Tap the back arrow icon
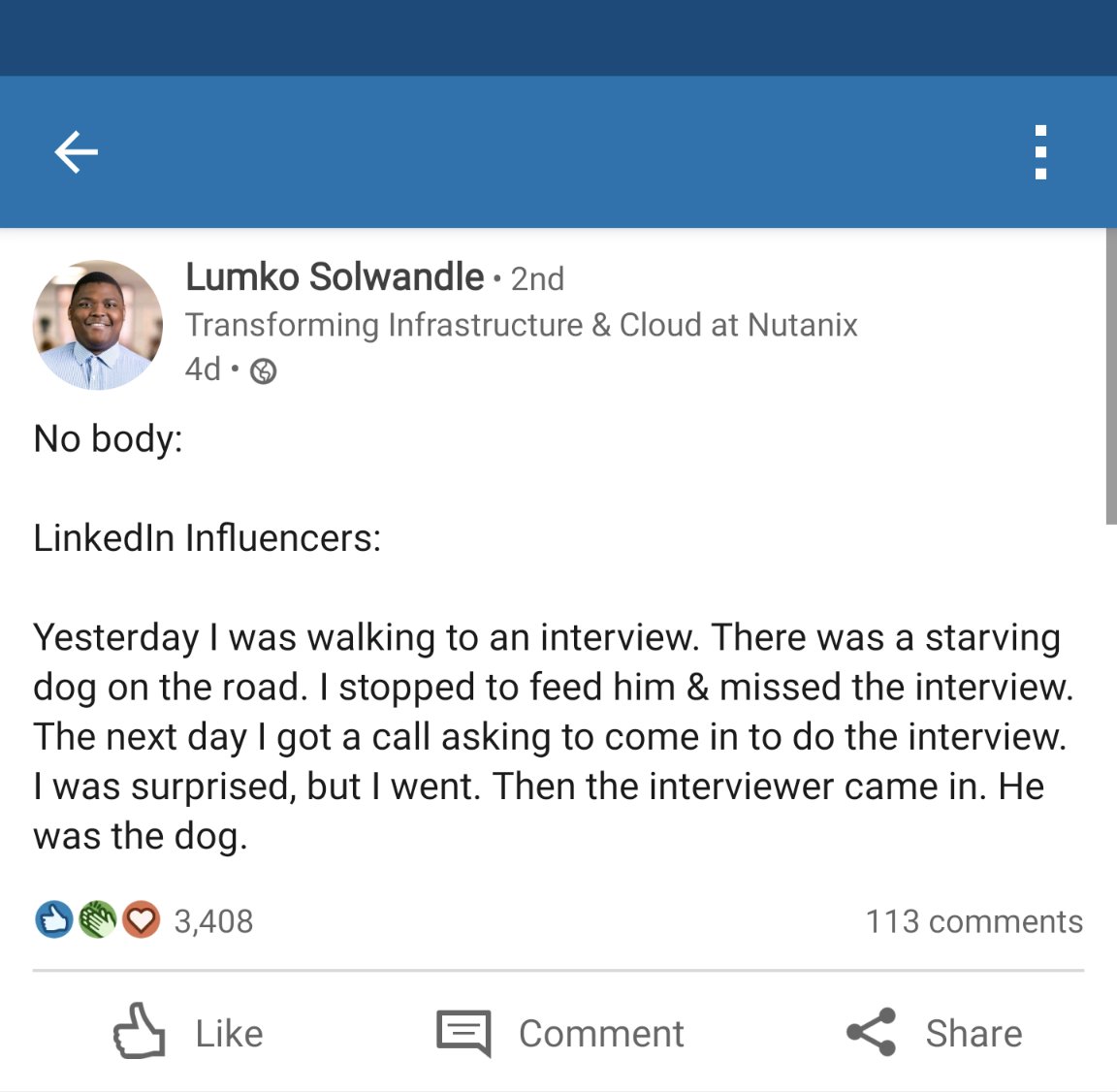The width and height of the screenshot is (1117, 1092). [76, 152]
